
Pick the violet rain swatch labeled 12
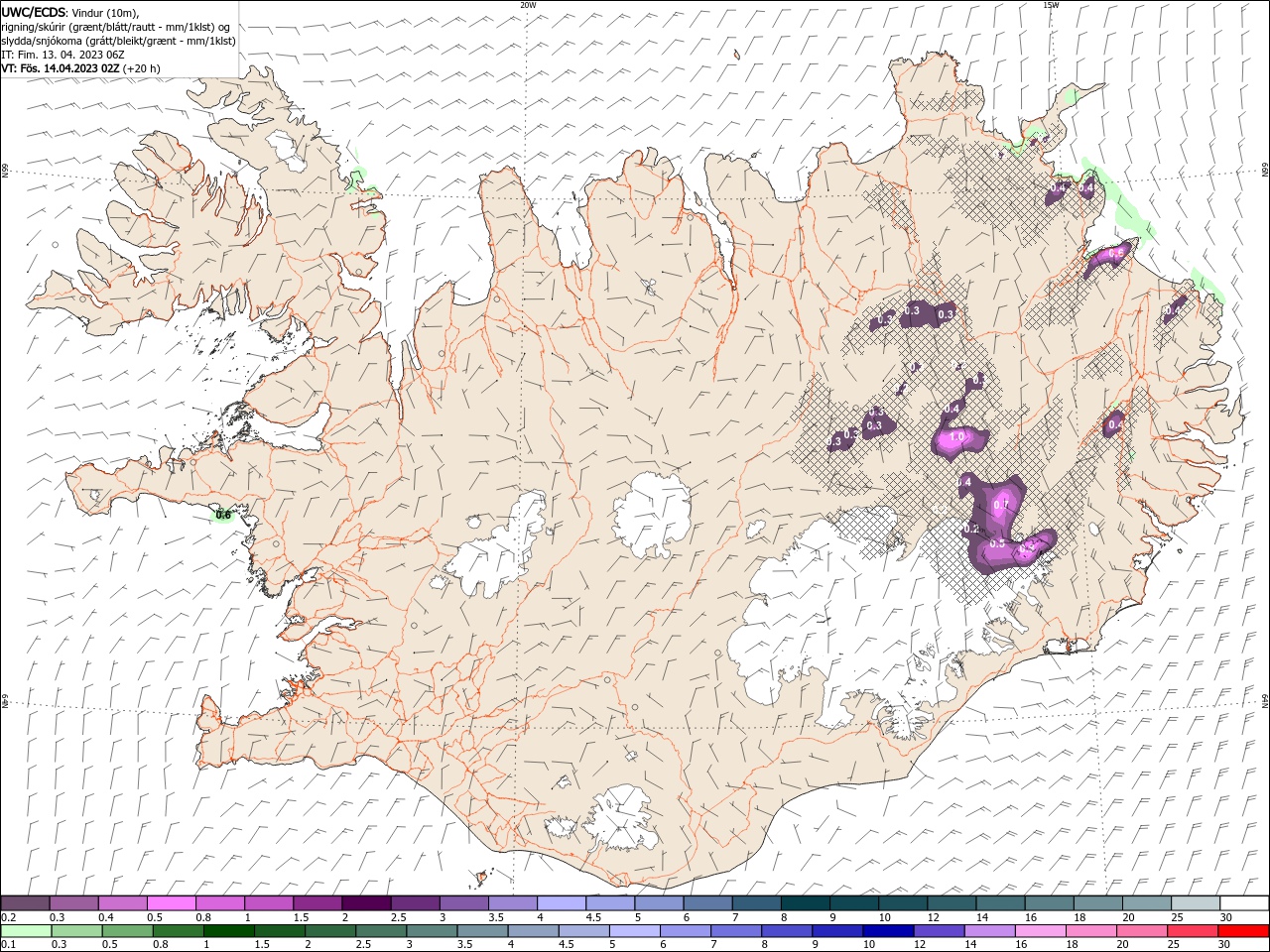[x=939, y=931]
